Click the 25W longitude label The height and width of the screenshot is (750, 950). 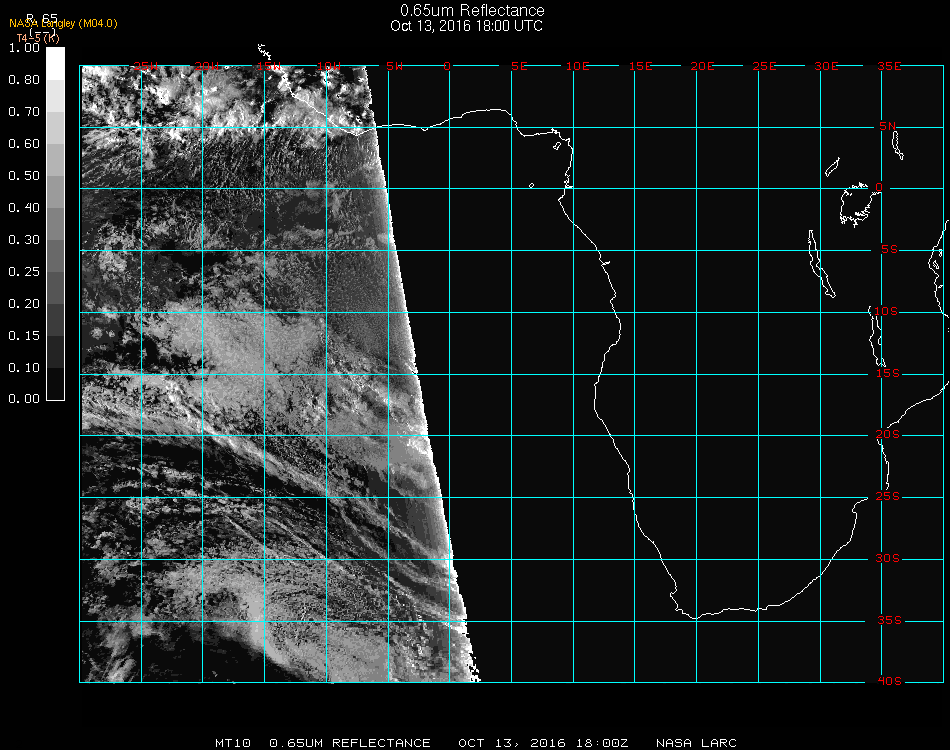146,66
